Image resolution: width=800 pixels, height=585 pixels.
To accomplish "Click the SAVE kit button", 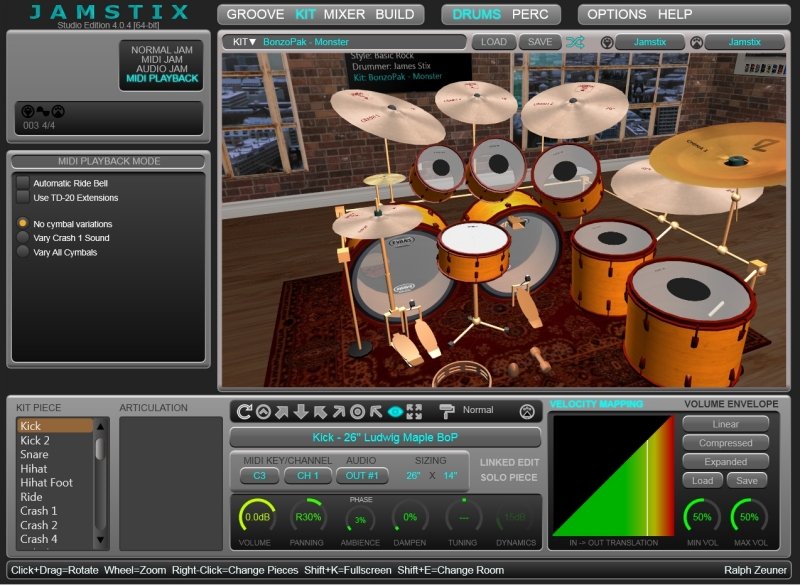I will [x=540, y=42].
